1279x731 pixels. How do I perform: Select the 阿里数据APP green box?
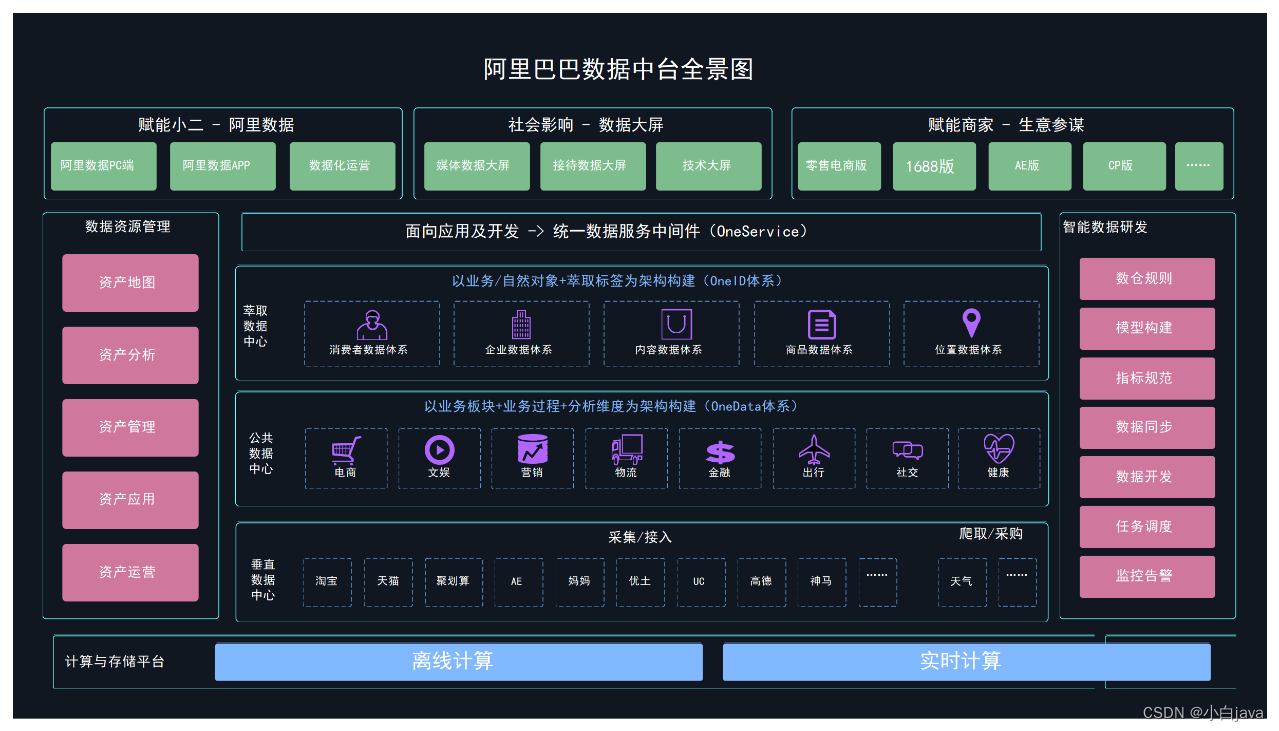pyautogui.click(x=224, y=166)
